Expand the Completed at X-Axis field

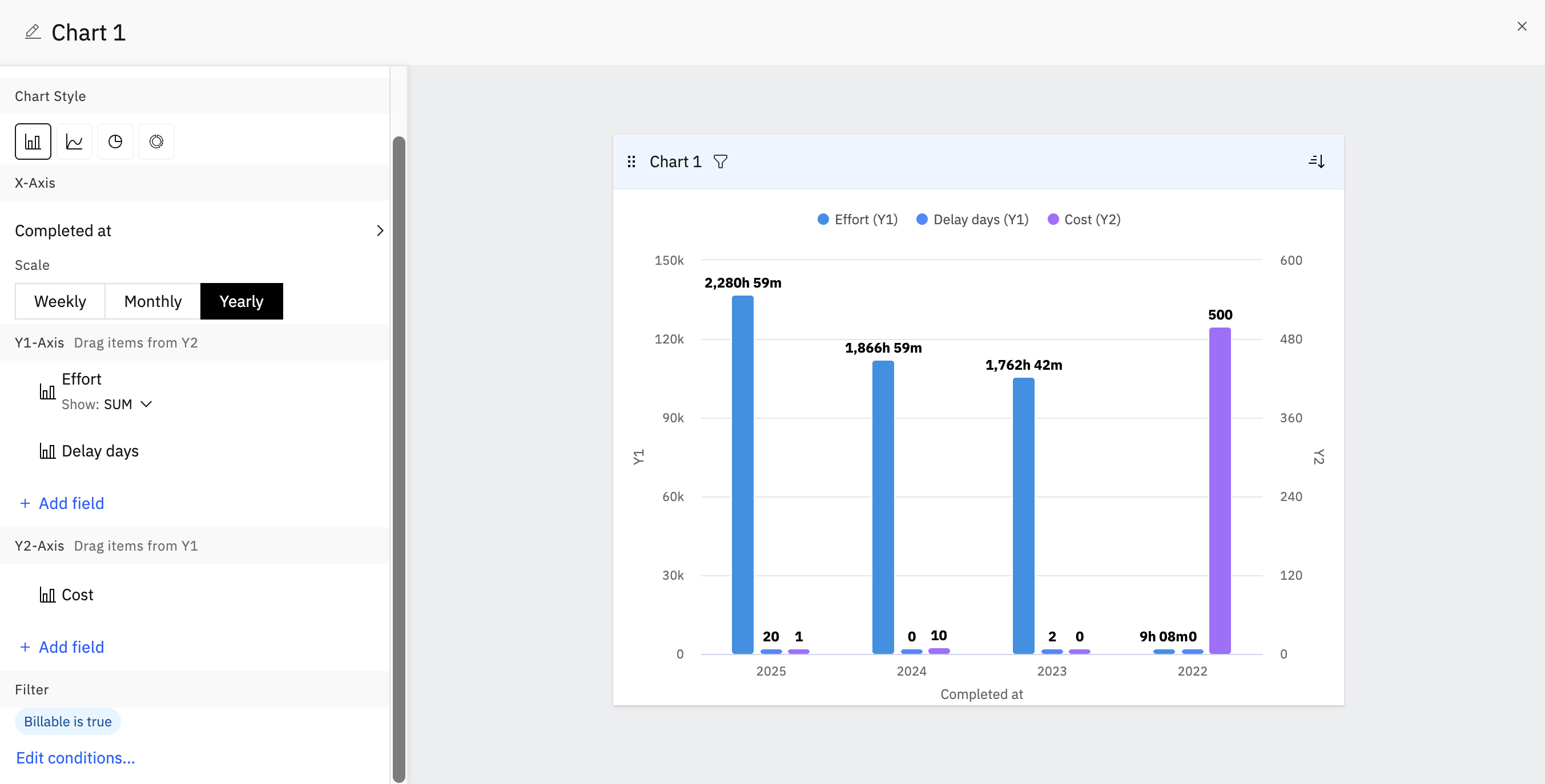pos(379,231)
